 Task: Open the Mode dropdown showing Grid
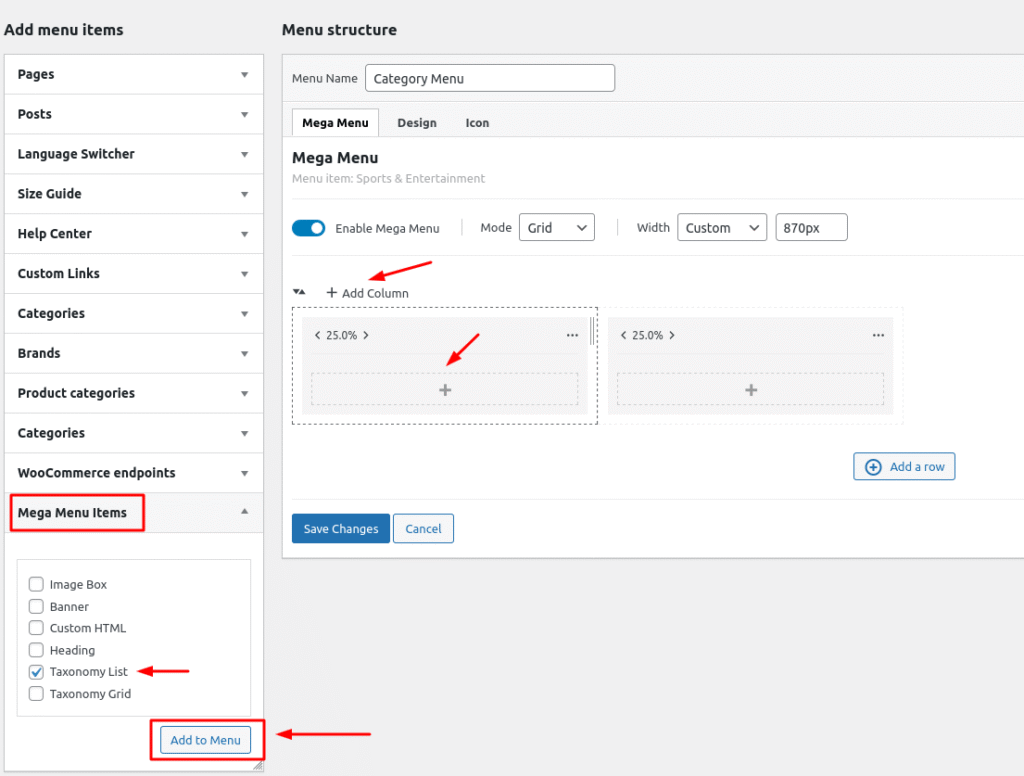[557, 228]
